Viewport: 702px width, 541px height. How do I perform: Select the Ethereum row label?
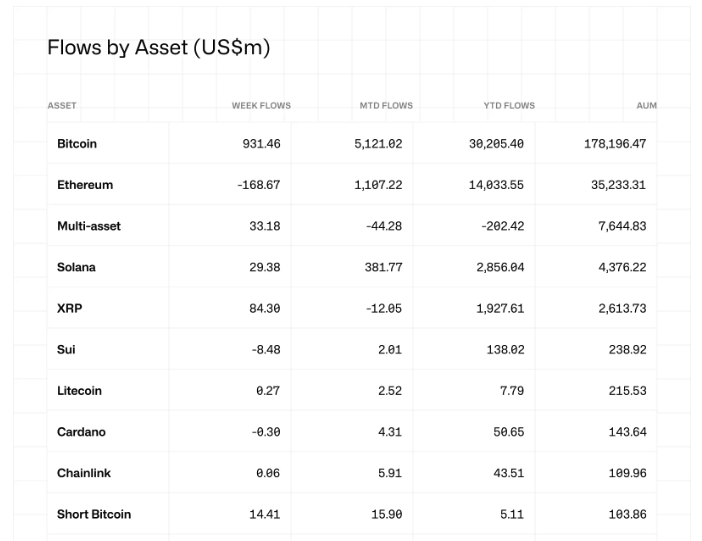(85, 185)
